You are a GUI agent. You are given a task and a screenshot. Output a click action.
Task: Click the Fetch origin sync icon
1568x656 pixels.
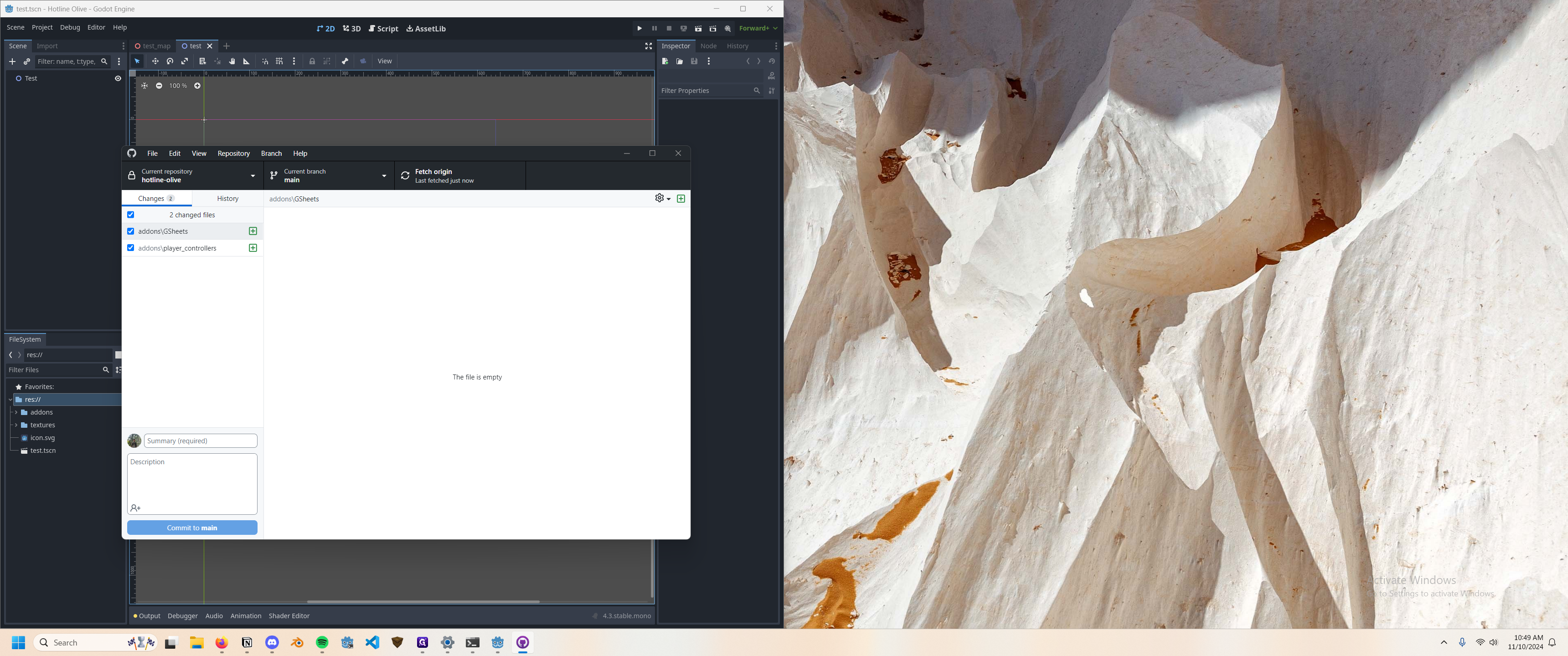click(405, 176)
